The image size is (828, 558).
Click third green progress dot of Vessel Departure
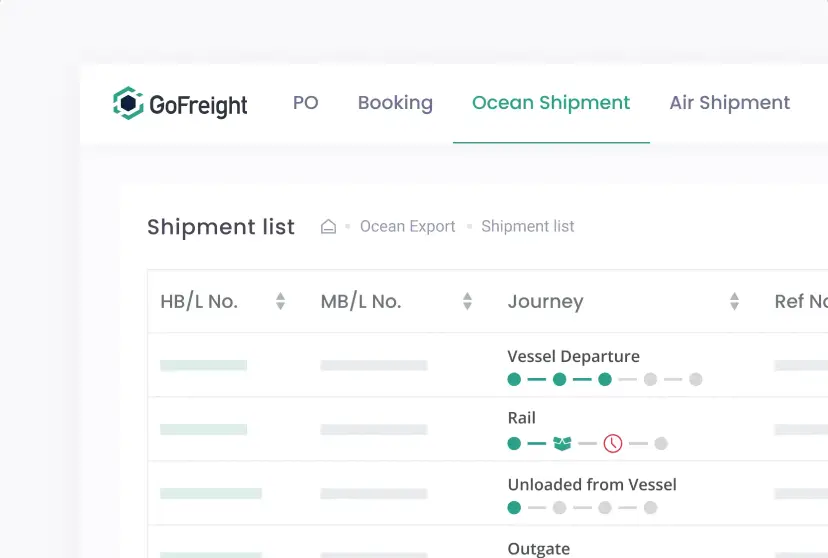pos(605,379)
